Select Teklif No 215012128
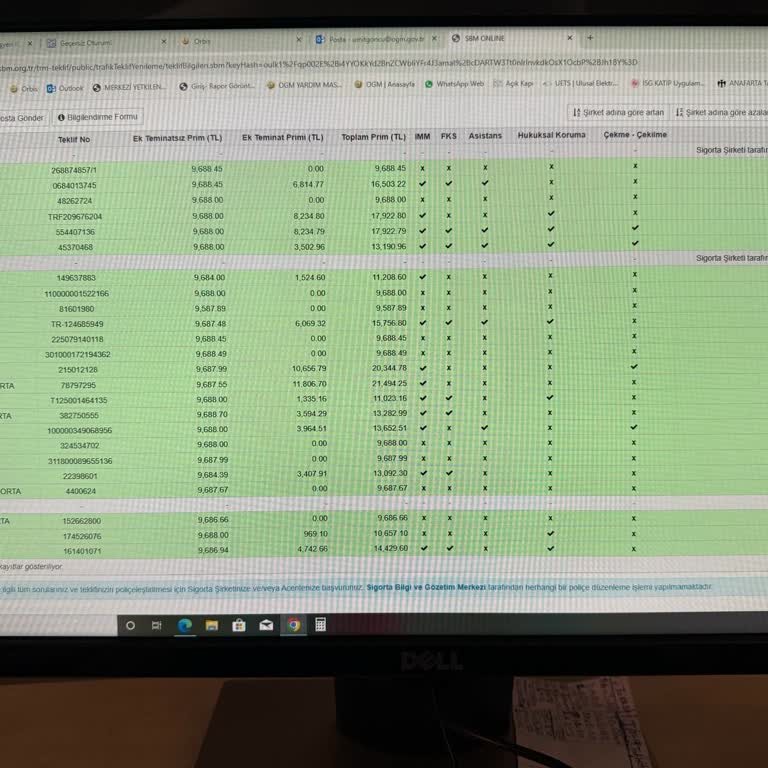This screenshot has height=768, width=768. pyautogui.click(x=78, y=370)
